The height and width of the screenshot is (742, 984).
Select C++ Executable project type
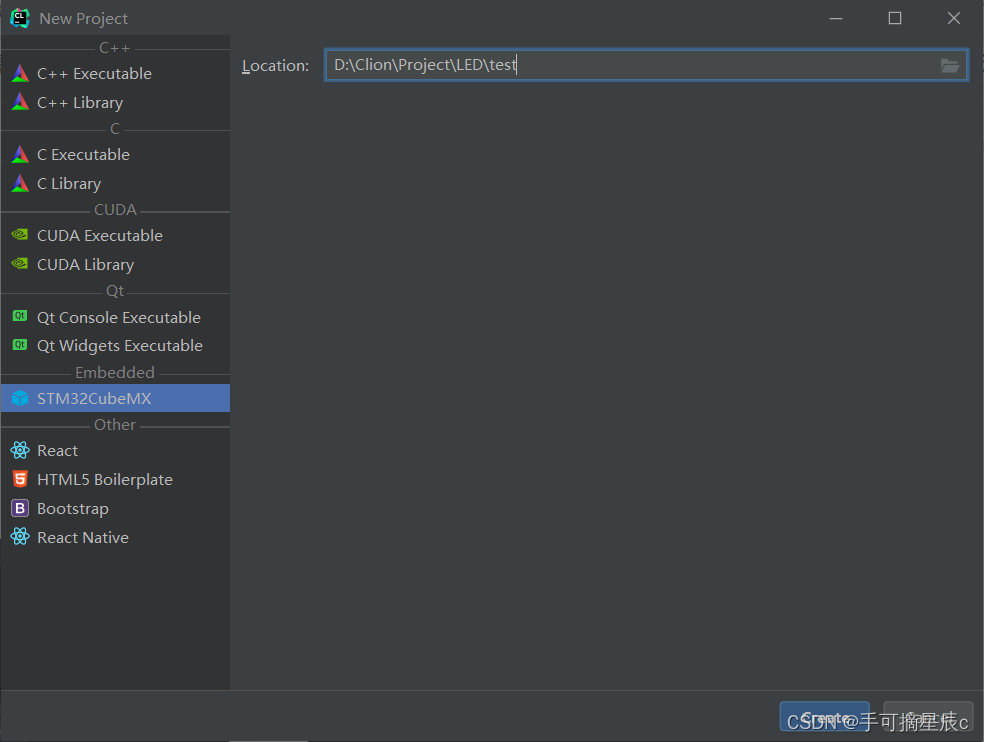coord(115,73)
